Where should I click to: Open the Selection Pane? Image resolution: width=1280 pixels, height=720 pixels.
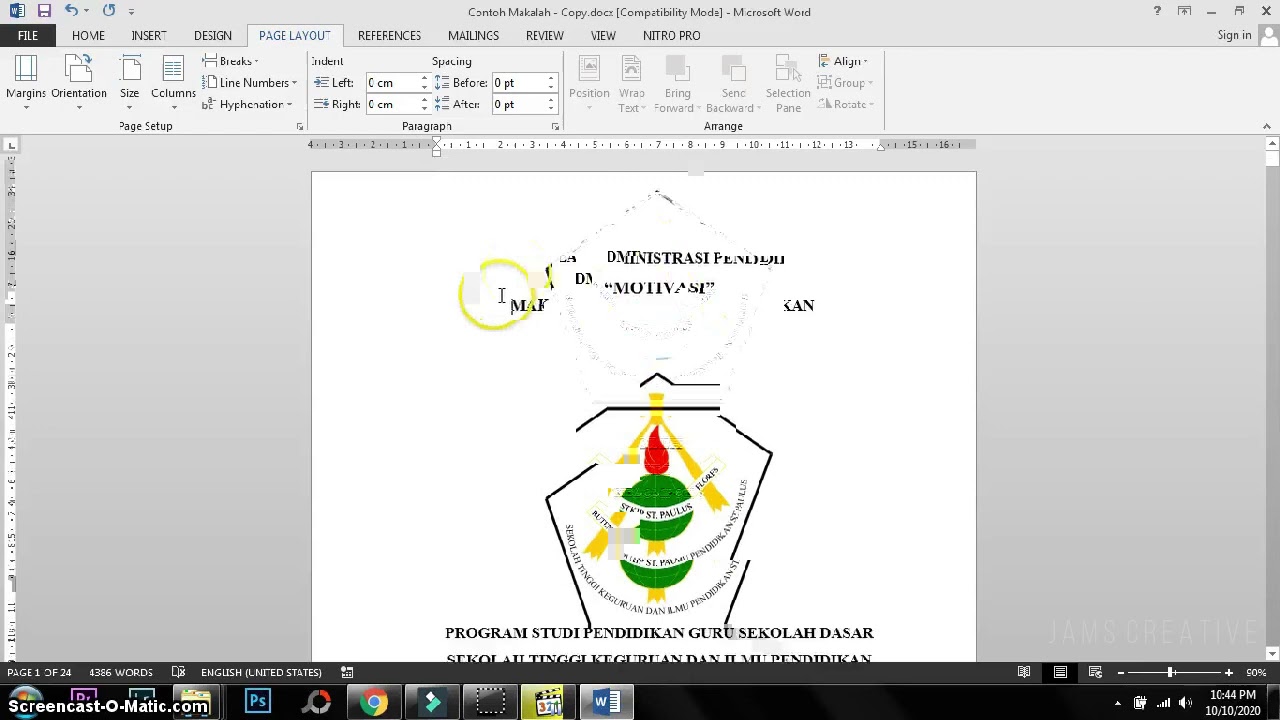[788, 84]
